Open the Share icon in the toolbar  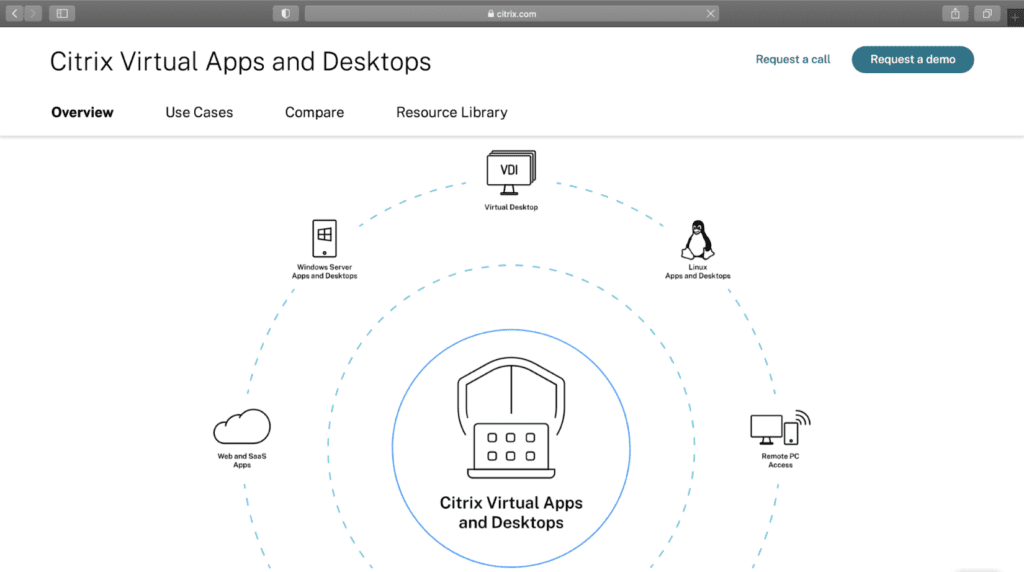[x=955, y=13]
